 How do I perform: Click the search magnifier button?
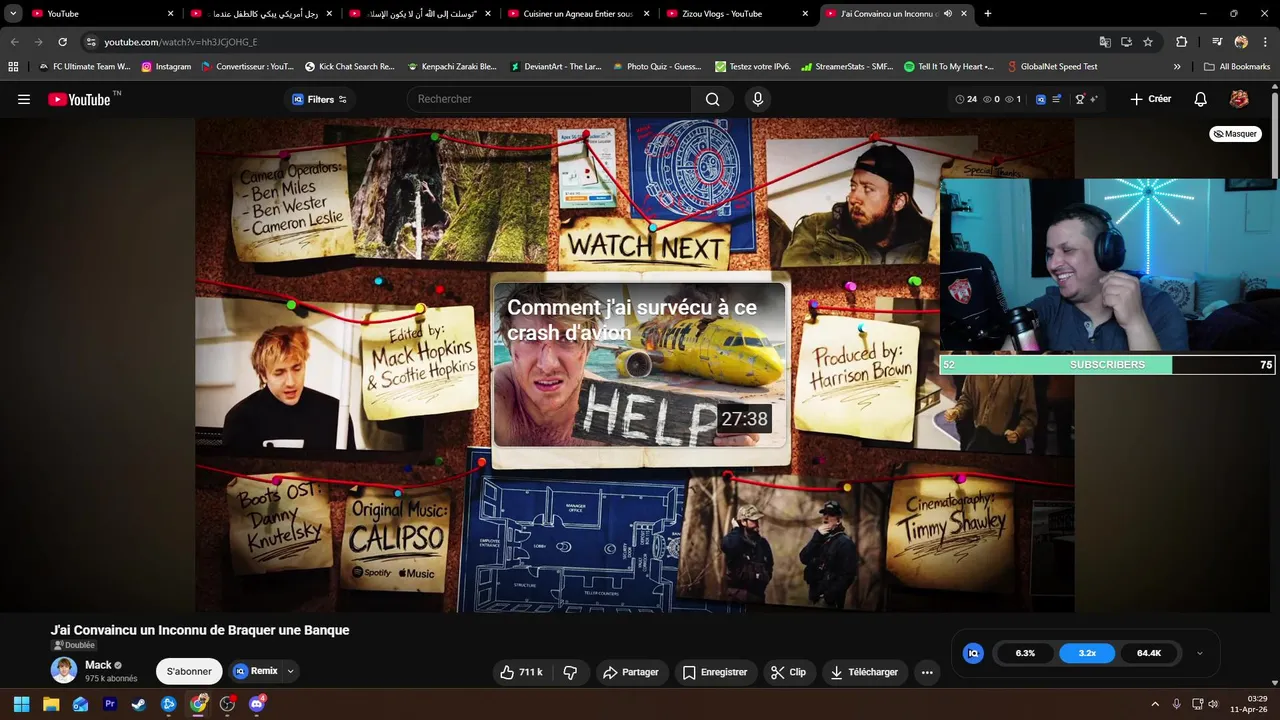tap(712, 99)
